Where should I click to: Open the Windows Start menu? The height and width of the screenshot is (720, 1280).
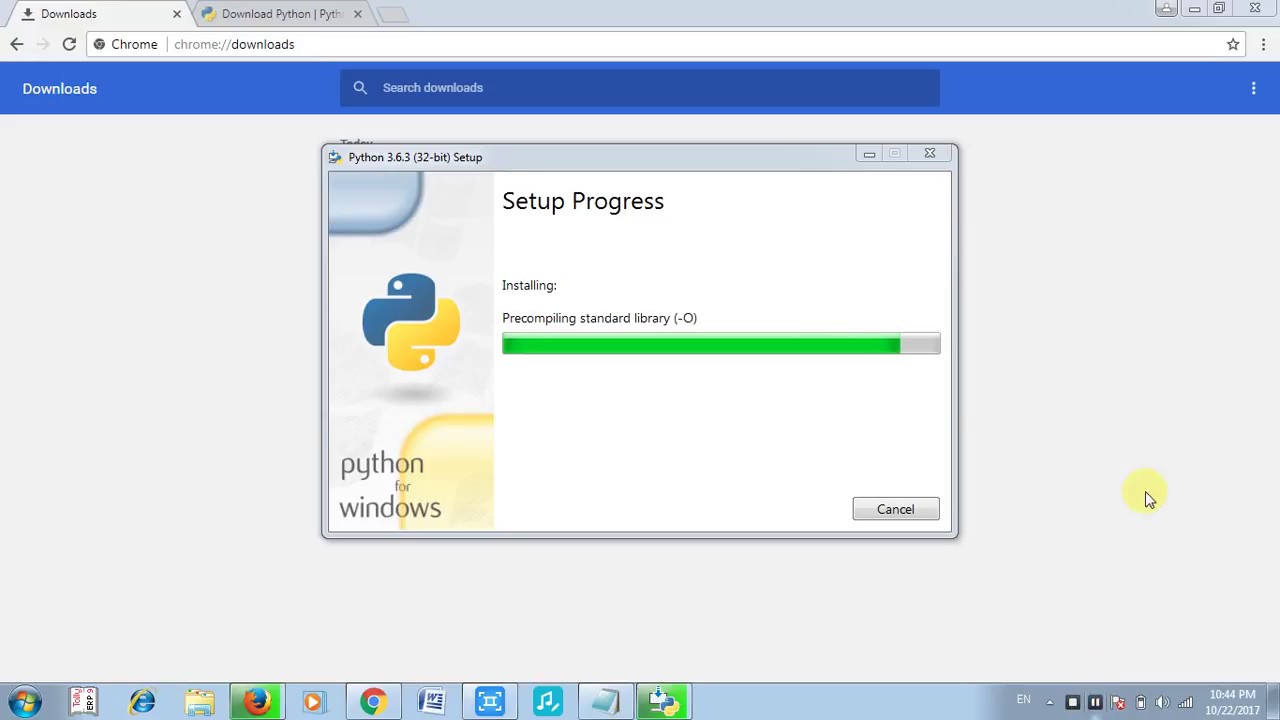(25, 702)
